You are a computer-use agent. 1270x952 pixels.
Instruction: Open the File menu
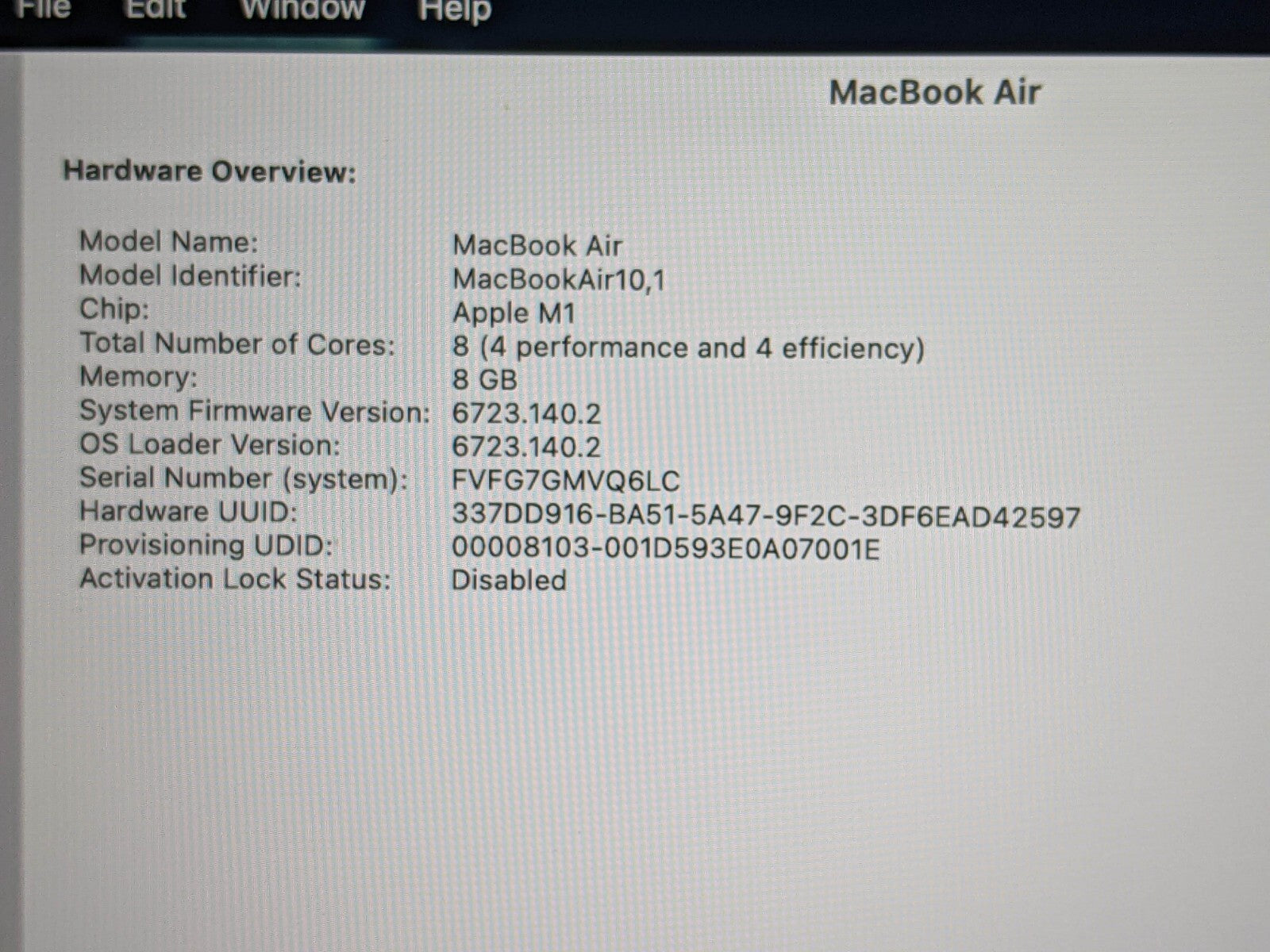coord(44,10)
